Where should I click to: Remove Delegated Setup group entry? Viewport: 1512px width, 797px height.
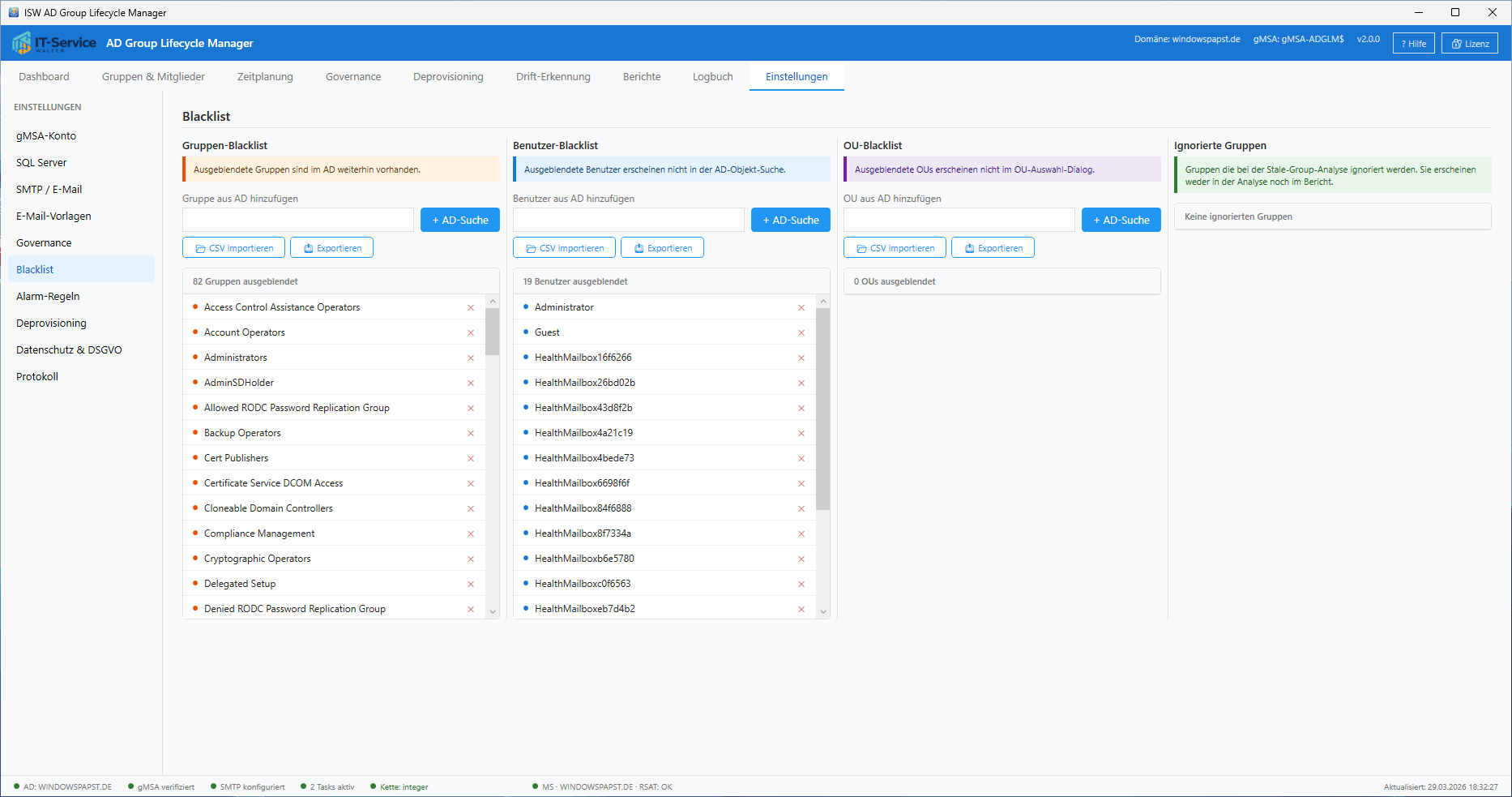point(471,584)
